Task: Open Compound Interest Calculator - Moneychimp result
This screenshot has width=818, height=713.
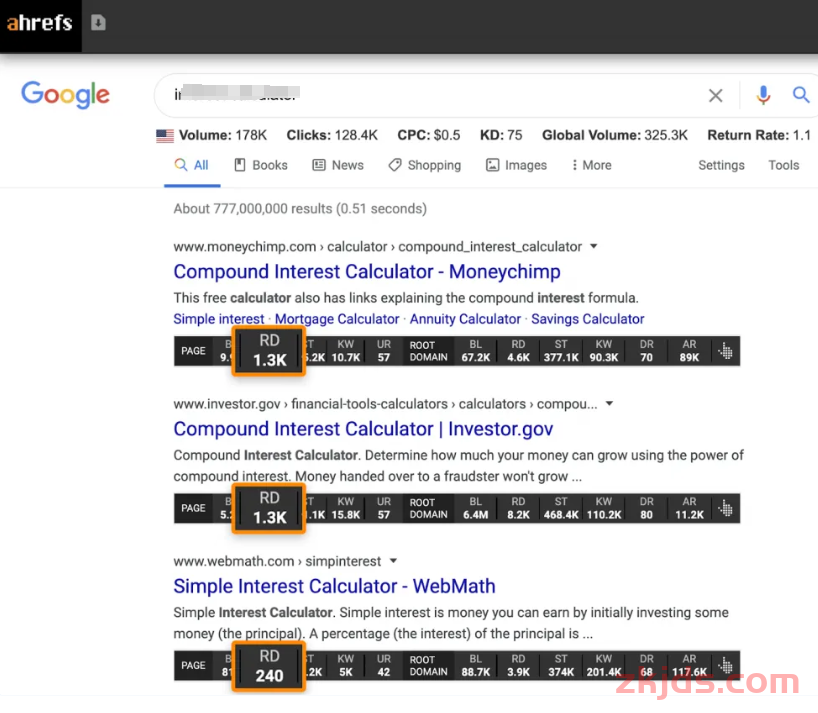Action: point(367,272)
